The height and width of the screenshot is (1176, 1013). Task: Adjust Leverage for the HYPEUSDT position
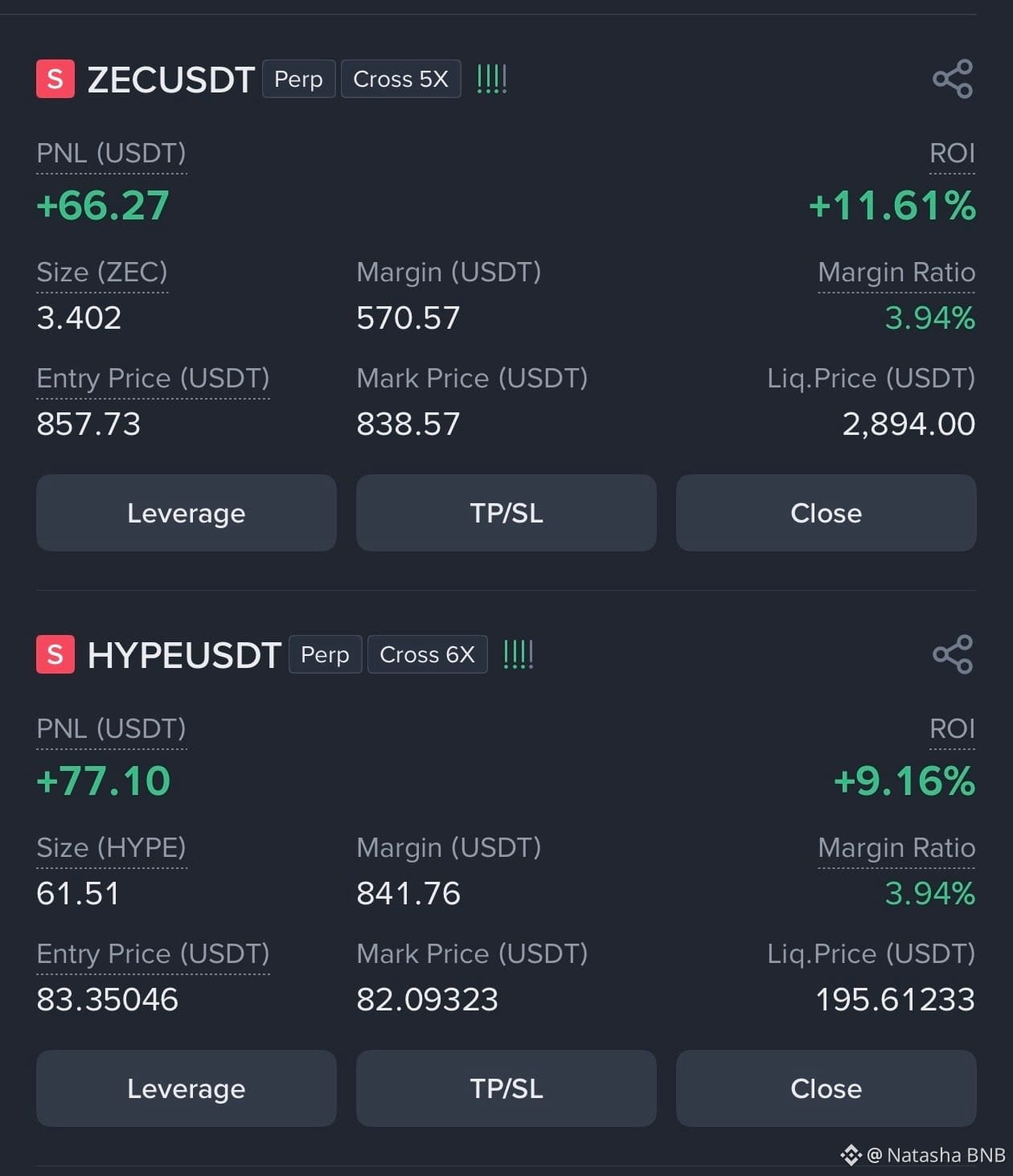click(187, 1088)
